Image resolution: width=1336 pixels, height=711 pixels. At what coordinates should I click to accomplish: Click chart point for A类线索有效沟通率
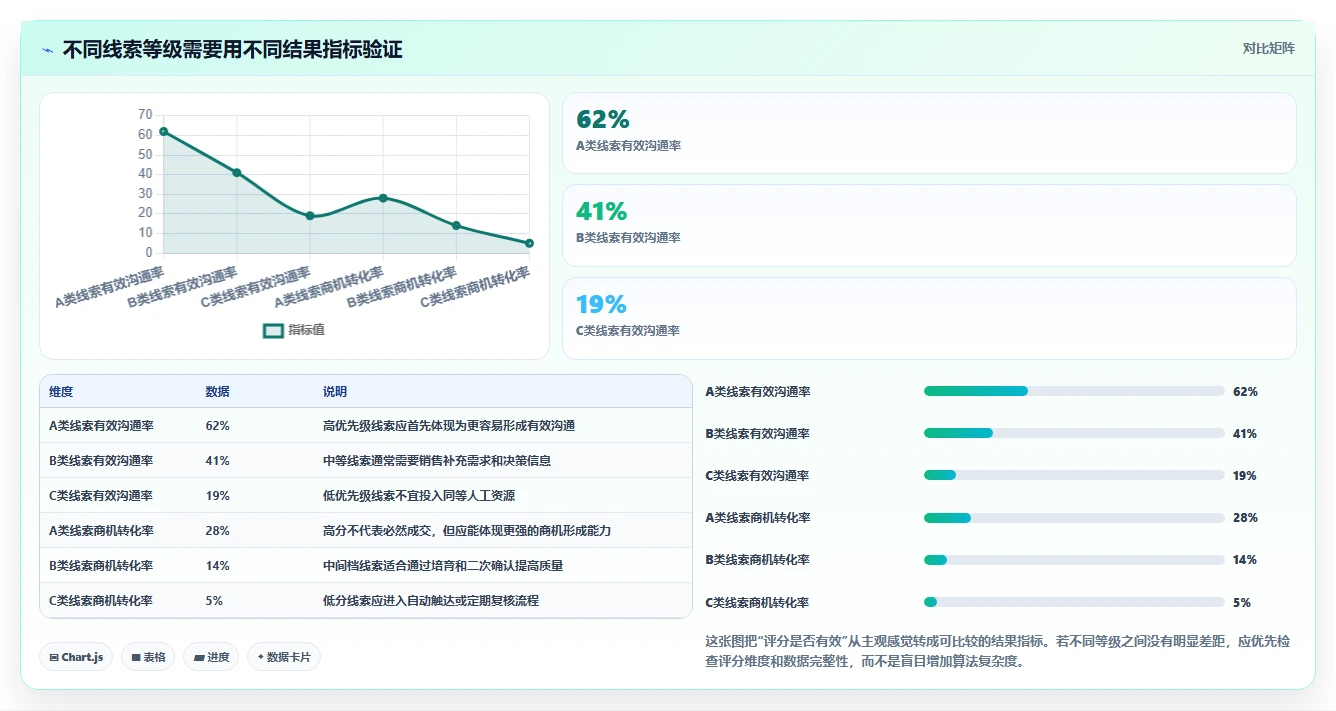(164, 131)
